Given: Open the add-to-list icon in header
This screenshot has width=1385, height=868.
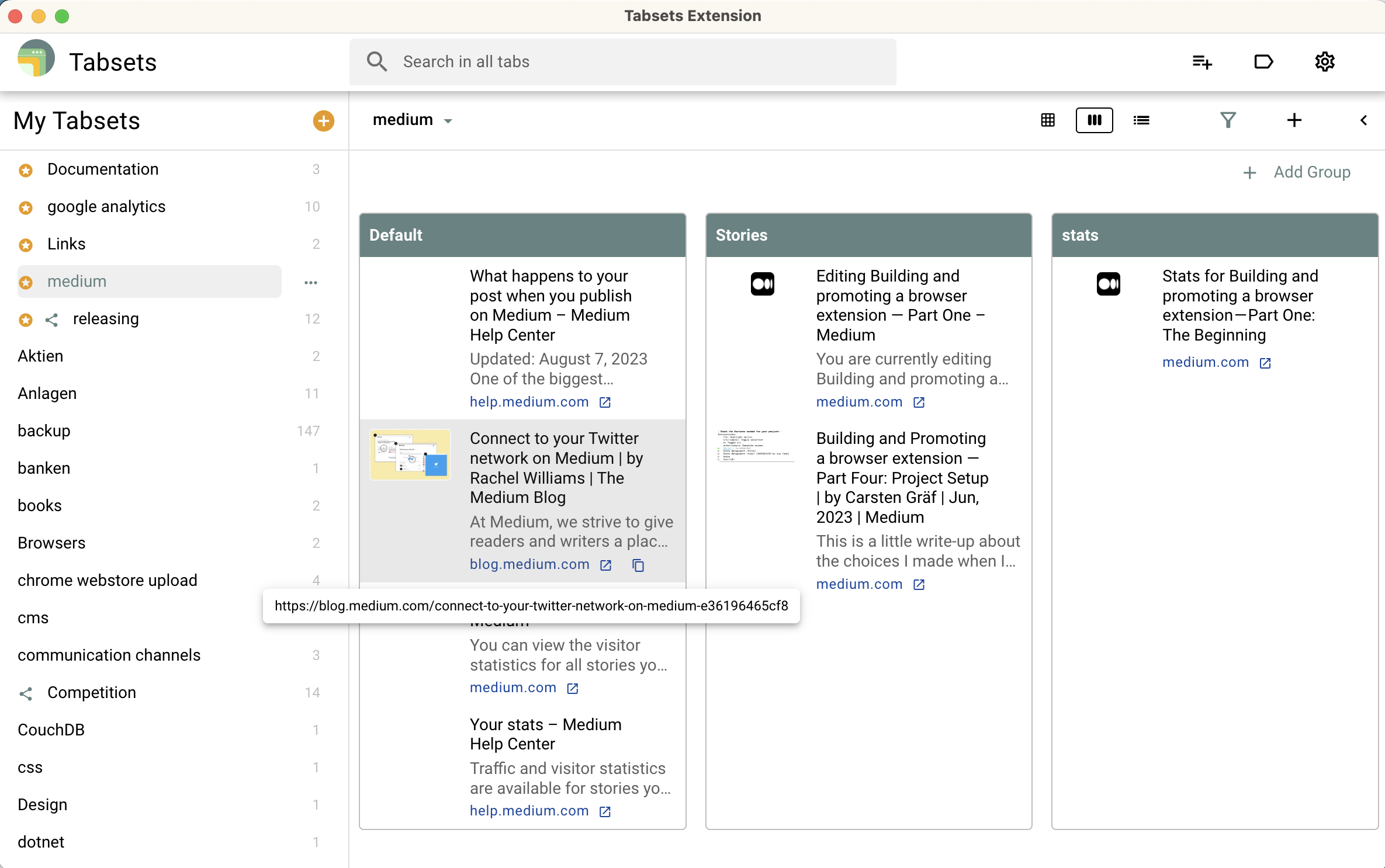Looking at the screenshot, I should pos(1202,61).
